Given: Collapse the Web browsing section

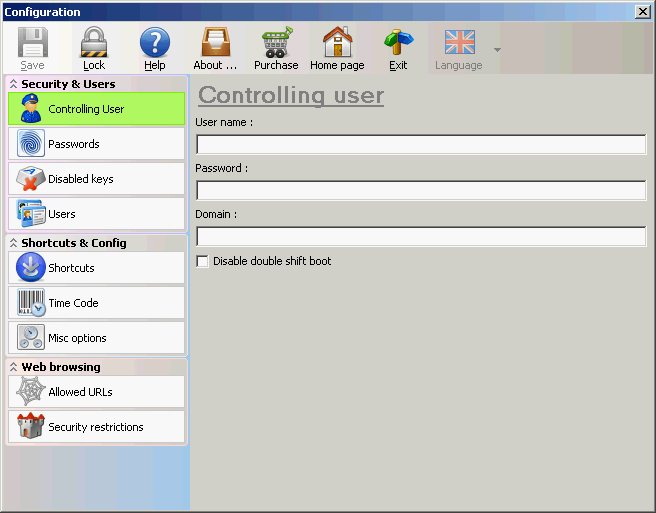Looking at the screenshot, I should pyautogui.click(x=13, y=367).
